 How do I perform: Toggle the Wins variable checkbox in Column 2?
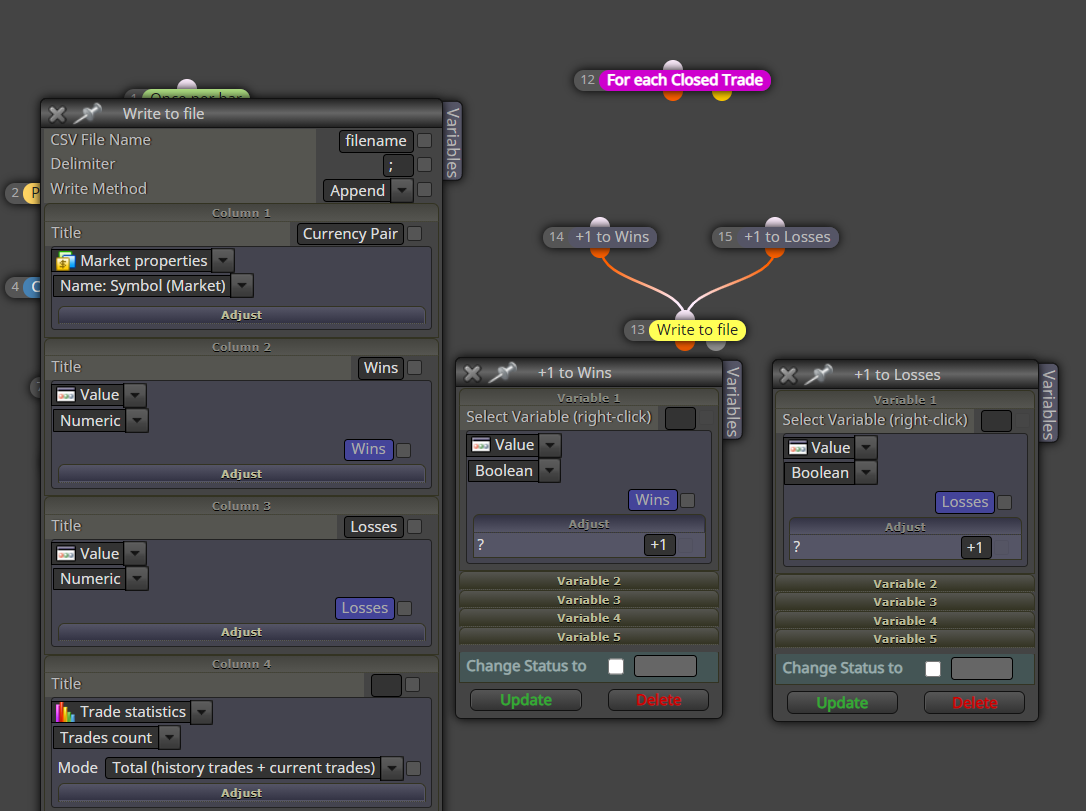tap(404, 450)
